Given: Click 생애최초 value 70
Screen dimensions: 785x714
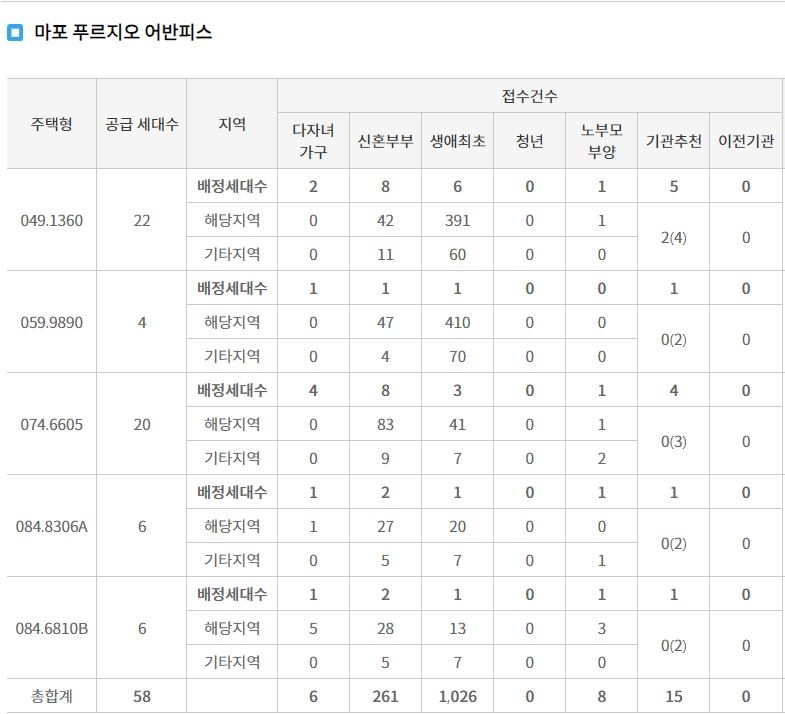Looking at the screenshot, I should 458,356.
